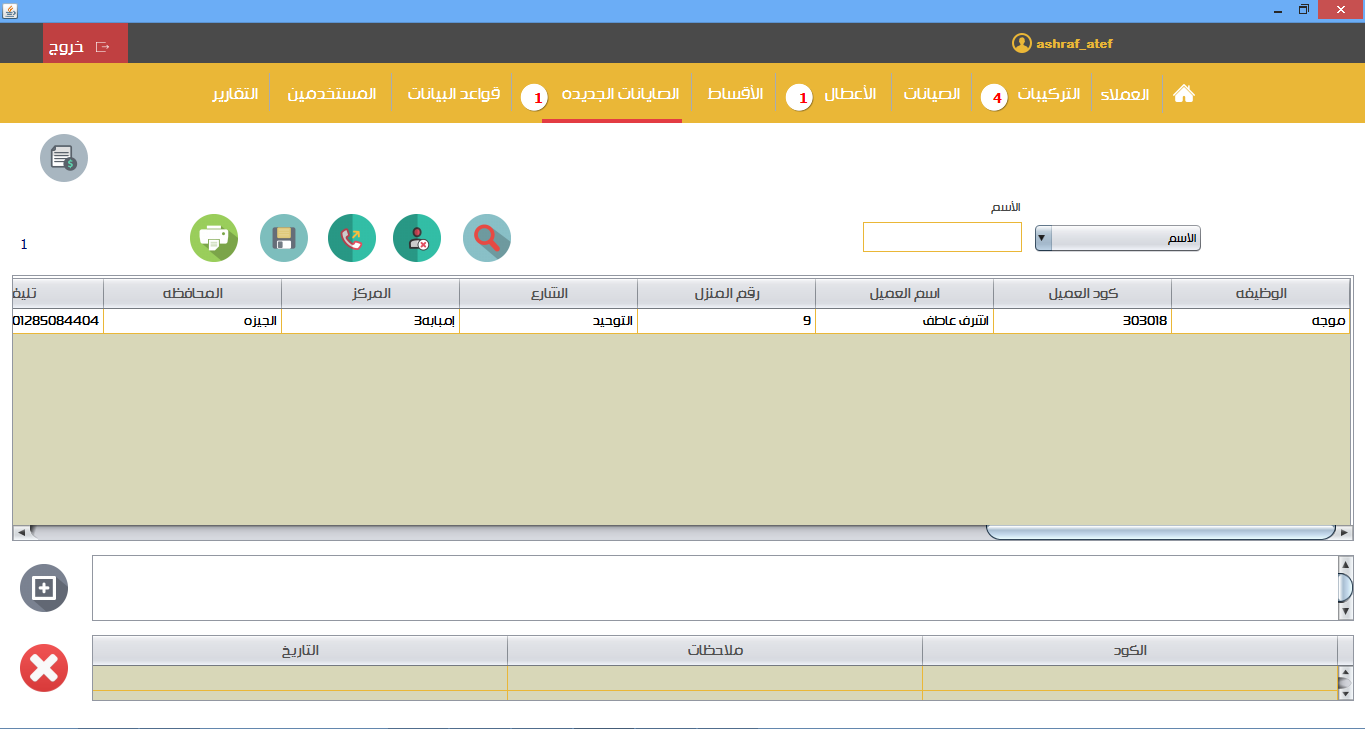Click the horizontal scrollbar thumb under the table
Image resolution: width=1365 pixels, height=729 pixels.
tap(1161, 532)
